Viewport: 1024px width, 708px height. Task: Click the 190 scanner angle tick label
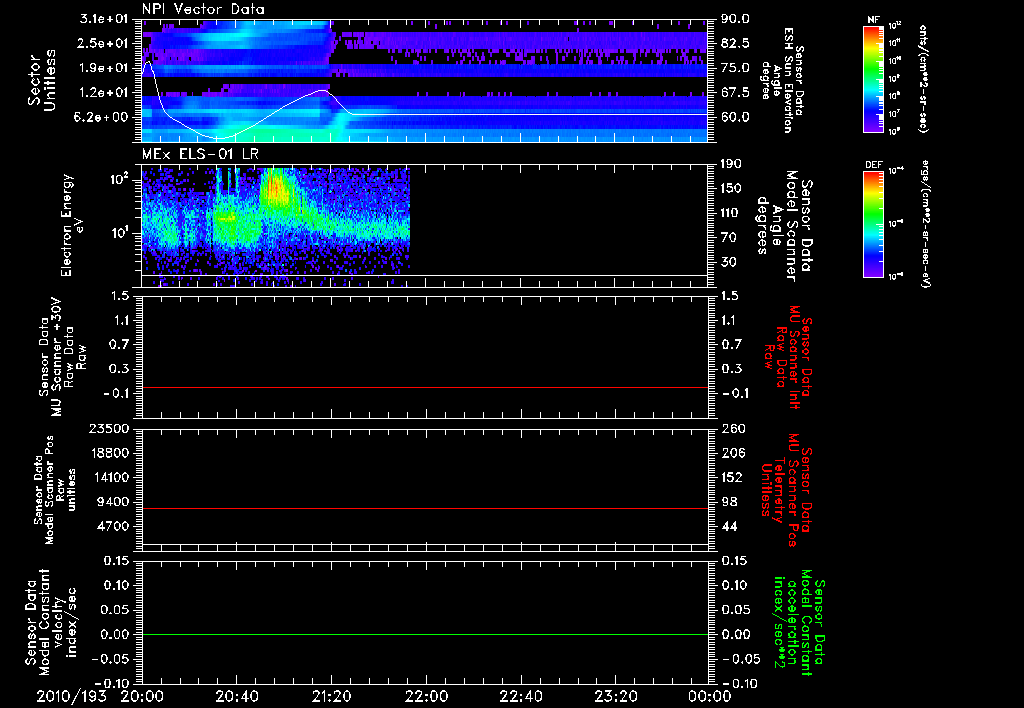coord(731,164)
